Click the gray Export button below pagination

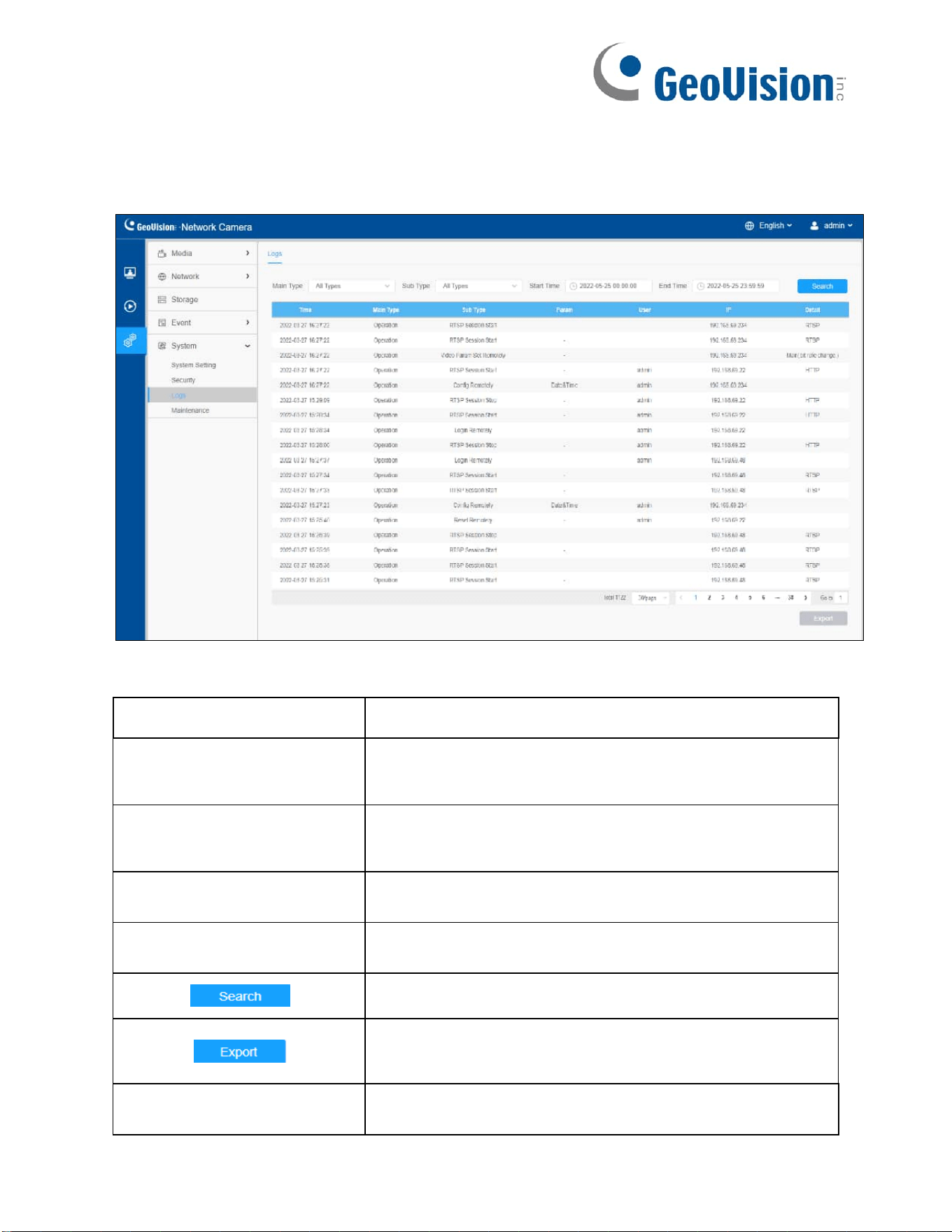click(823, 618)
